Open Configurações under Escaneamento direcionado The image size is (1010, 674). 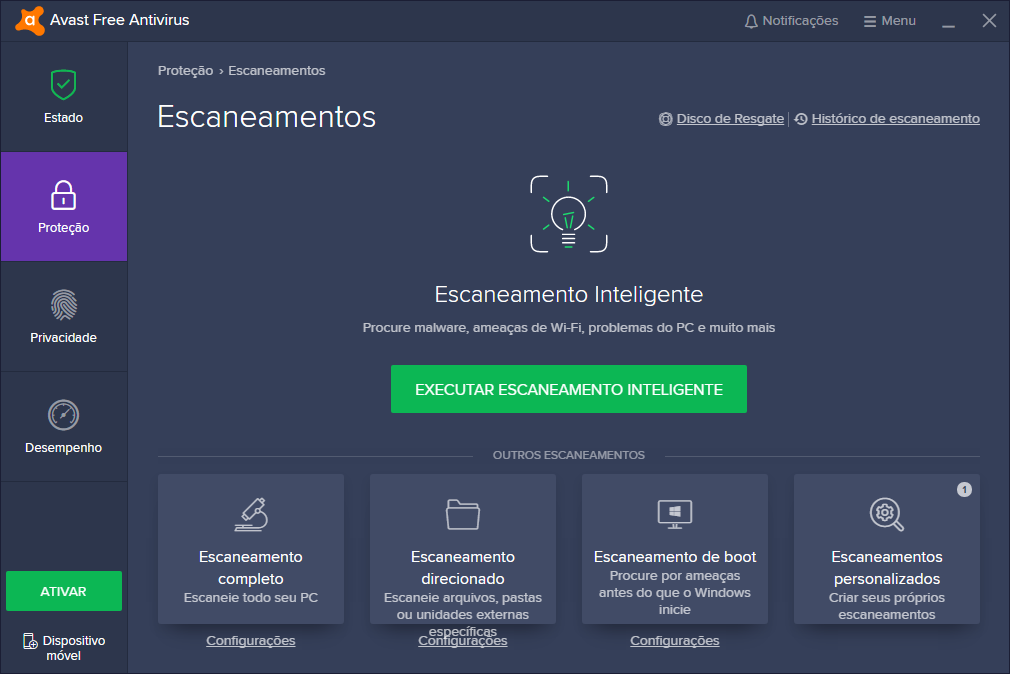tap(462, 640)
